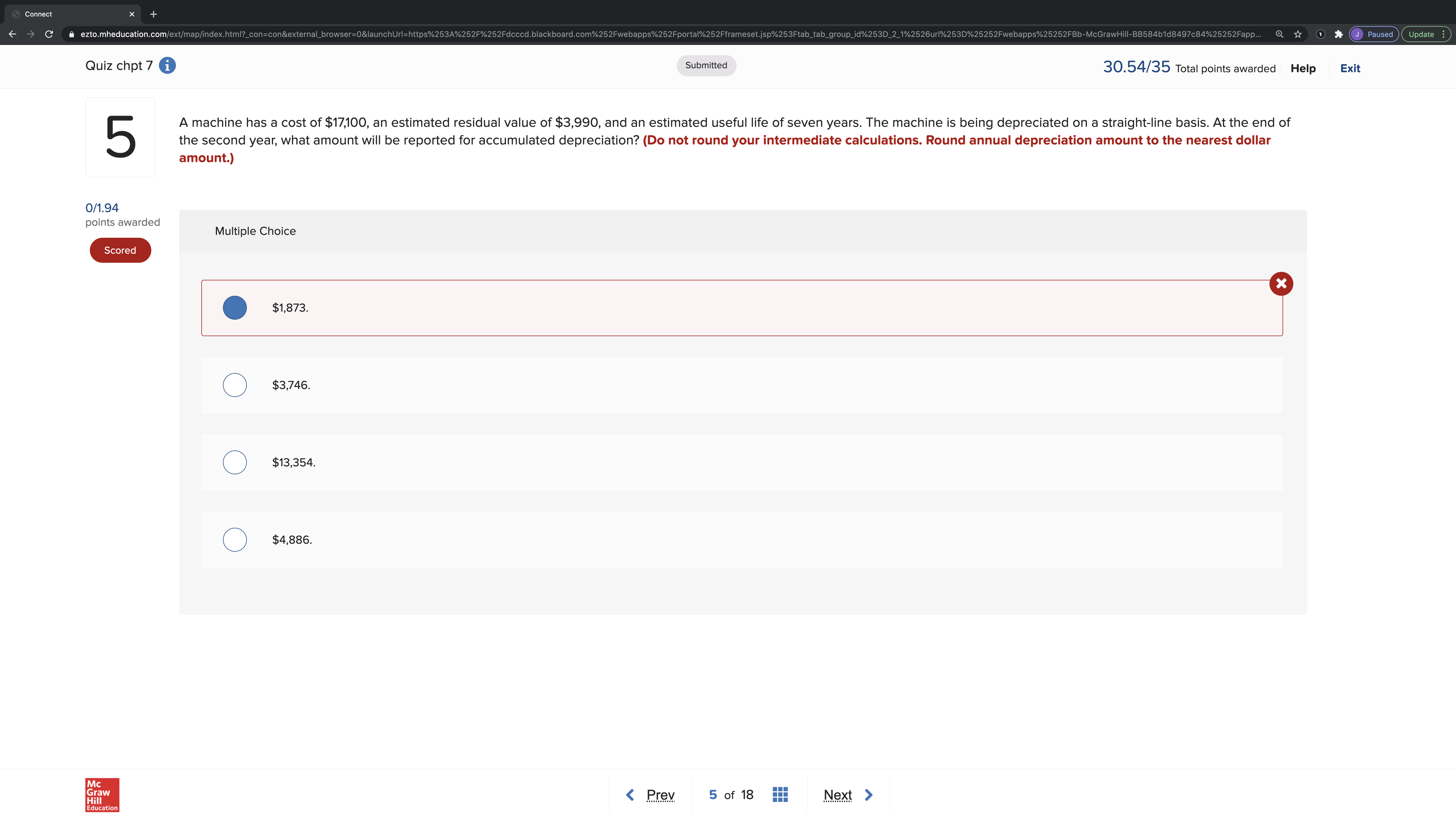Click the Update browser button
Image resolution: width=1456 pixels, height=819 pixels.
(1420, 34)
